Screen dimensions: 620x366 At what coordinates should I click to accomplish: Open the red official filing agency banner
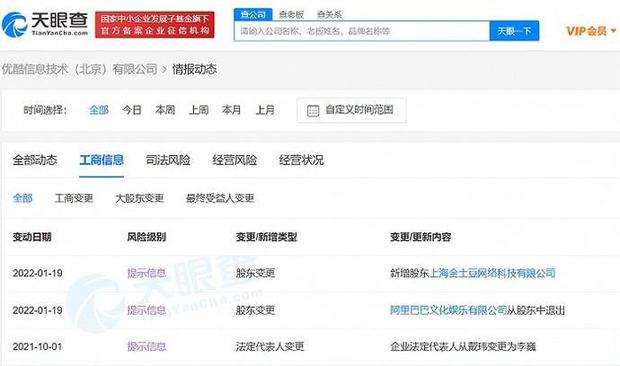[155, 25]
